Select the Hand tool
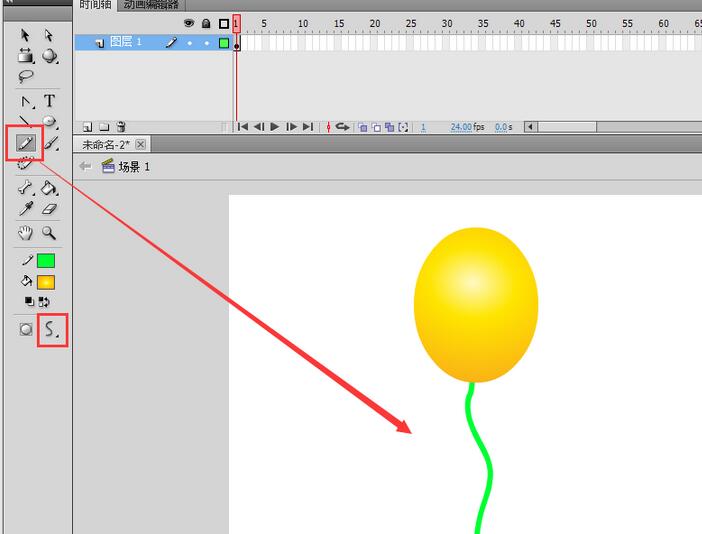The image size is (702, 534). pyautogui.click(x=26, y=233)
